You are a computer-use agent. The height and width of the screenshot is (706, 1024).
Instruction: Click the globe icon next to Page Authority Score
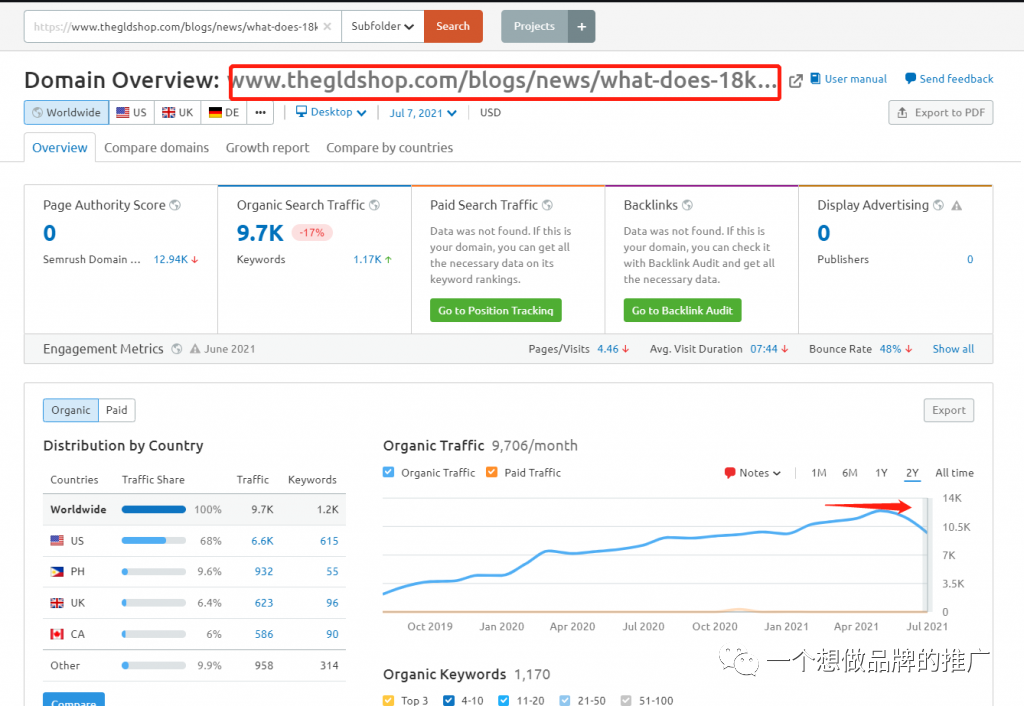click(x=175, y=205)
